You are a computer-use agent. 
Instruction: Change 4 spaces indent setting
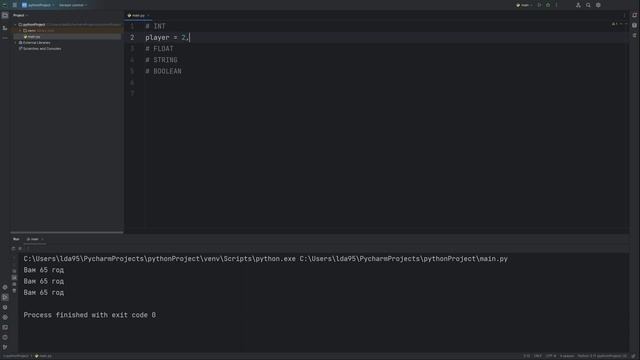tap(567, 356)
